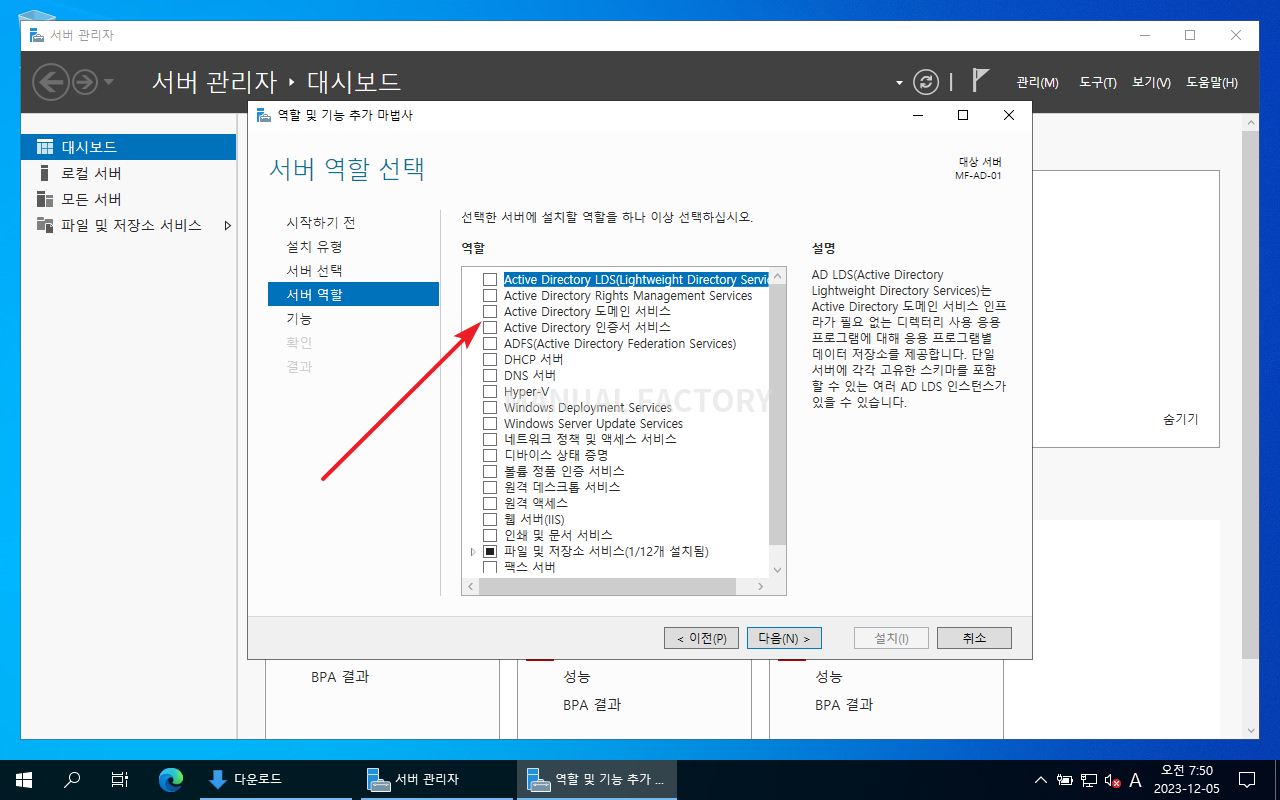The width and height of the screenshot is (1280, 800).
Task: Click the refresh icon in Server Manager header
Action: (927, 82)
